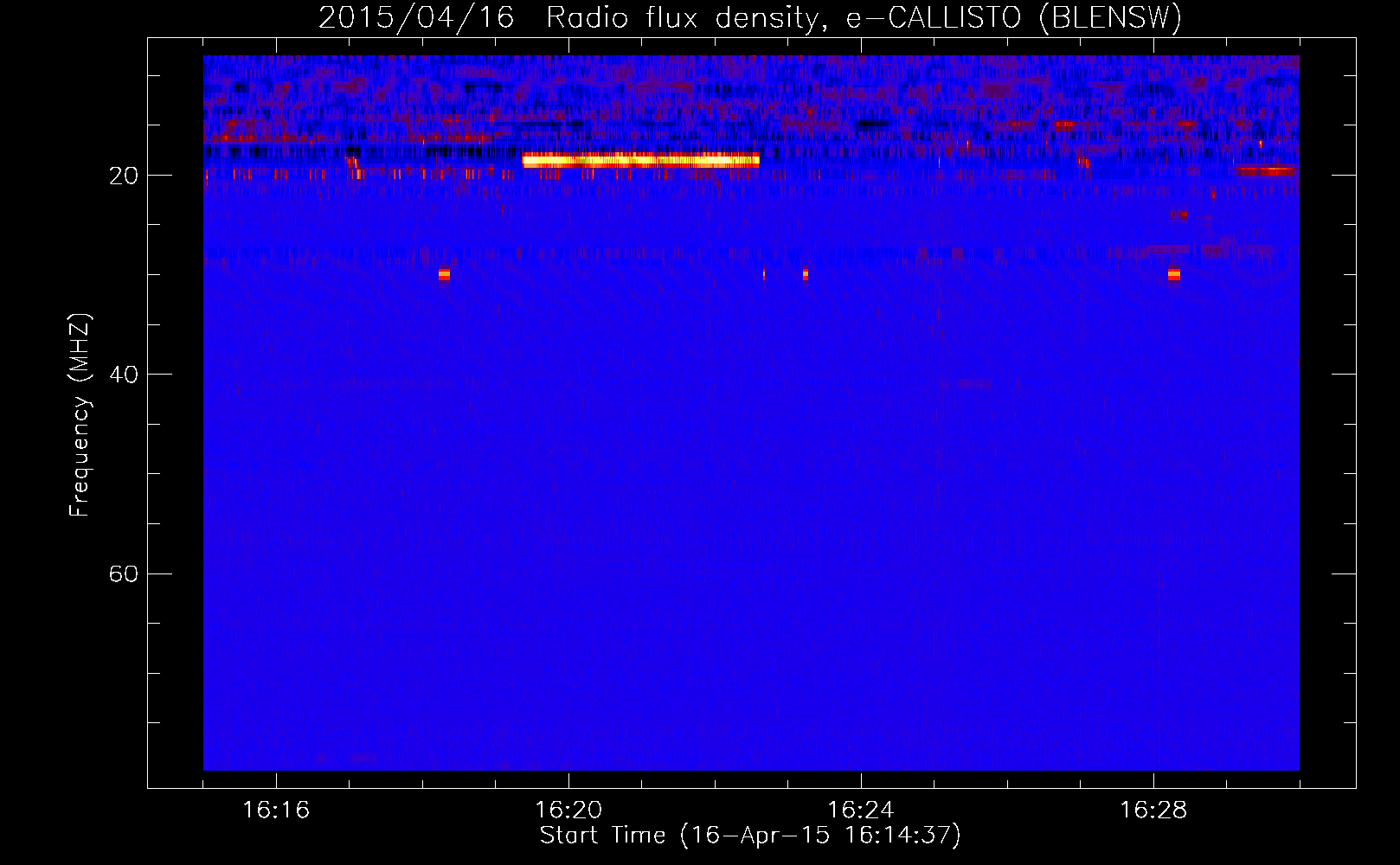Click the 60 MHz frequency tick label
This screenshot has width=1400, height=865.
(x=124, y=573)
